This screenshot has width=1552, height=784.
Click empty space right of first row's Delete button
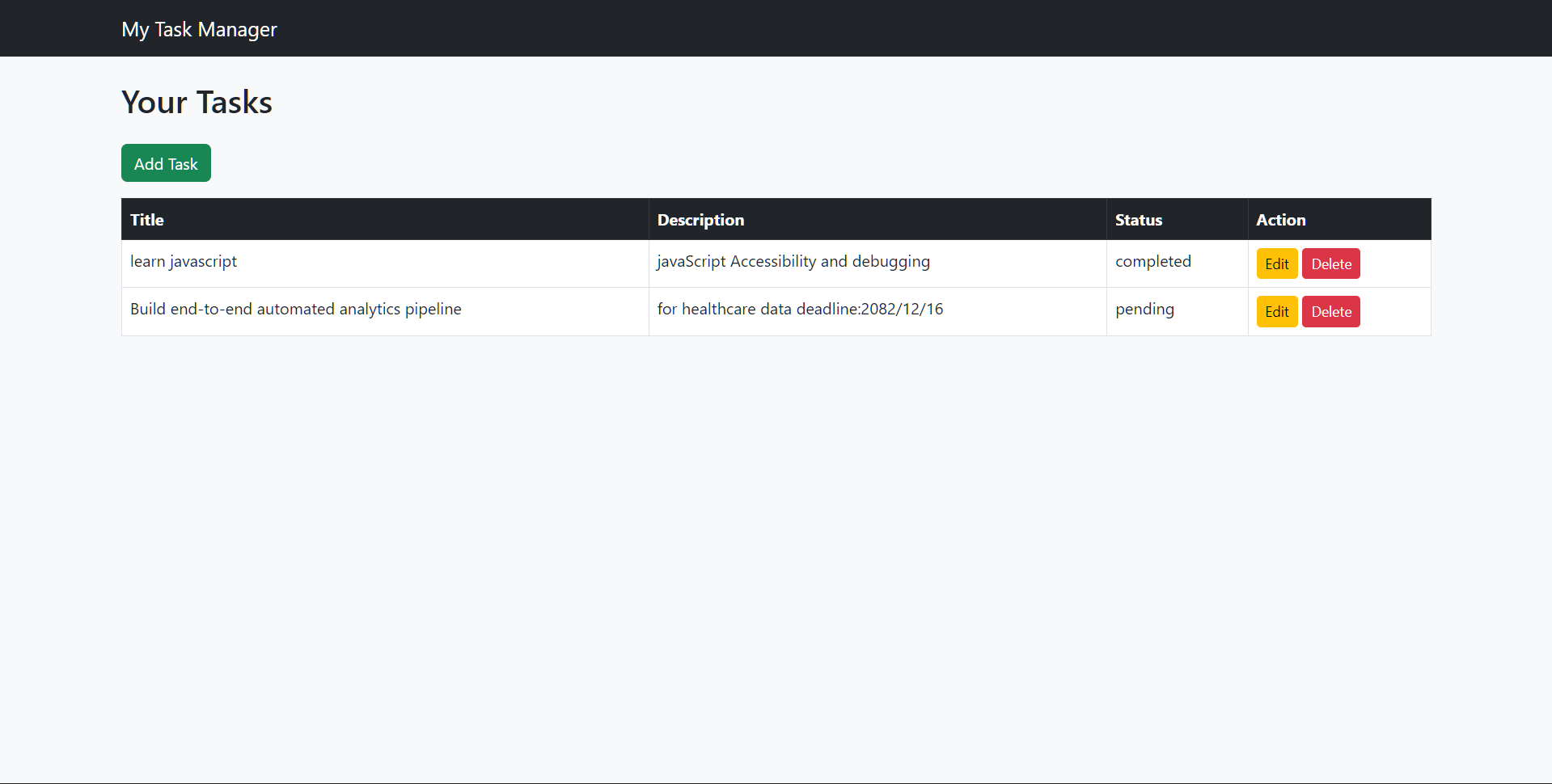click(1395, 263)
